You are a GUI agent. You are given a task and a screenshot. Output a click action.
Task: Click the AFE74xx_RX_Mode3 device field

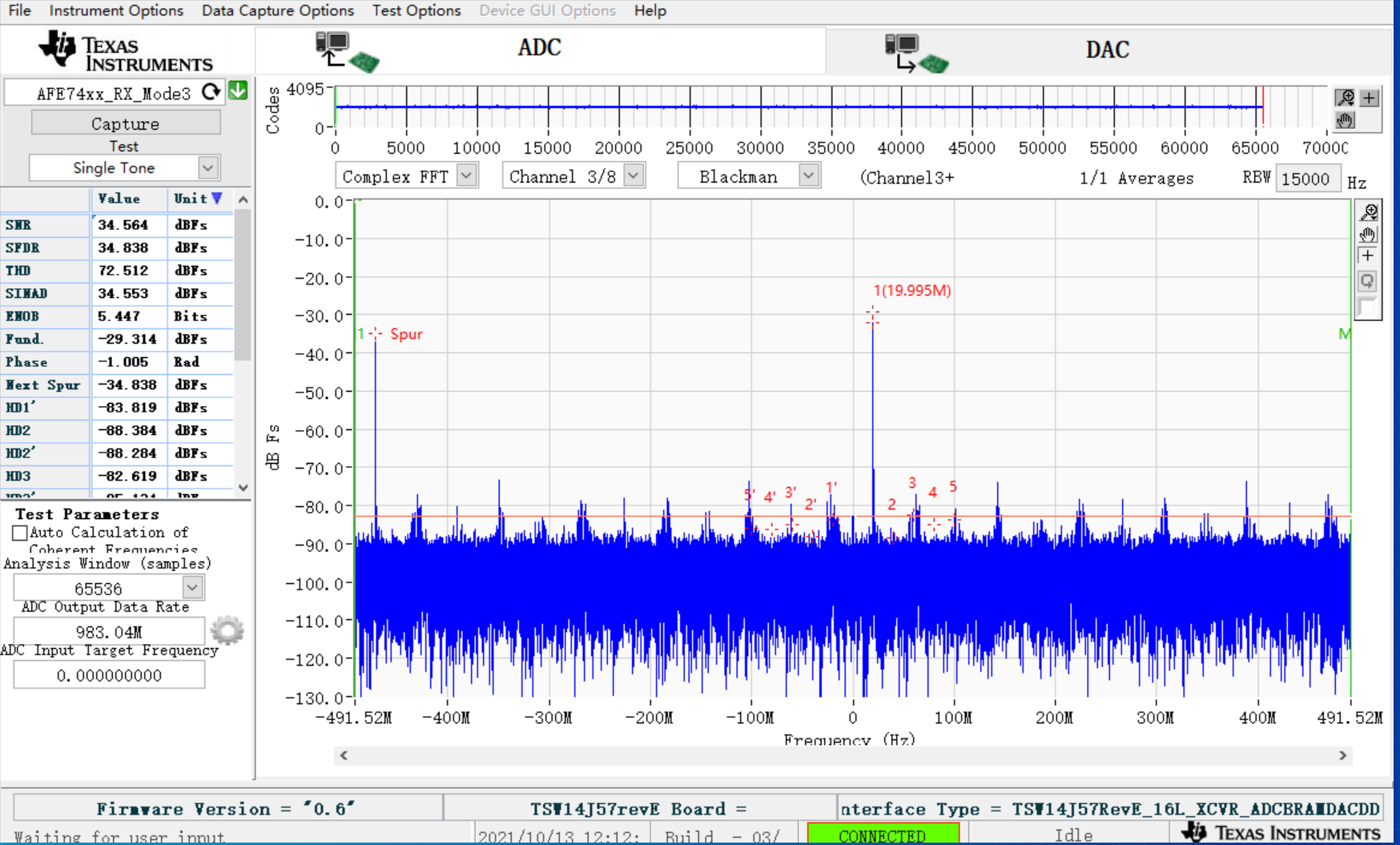[x=113, y=93]
